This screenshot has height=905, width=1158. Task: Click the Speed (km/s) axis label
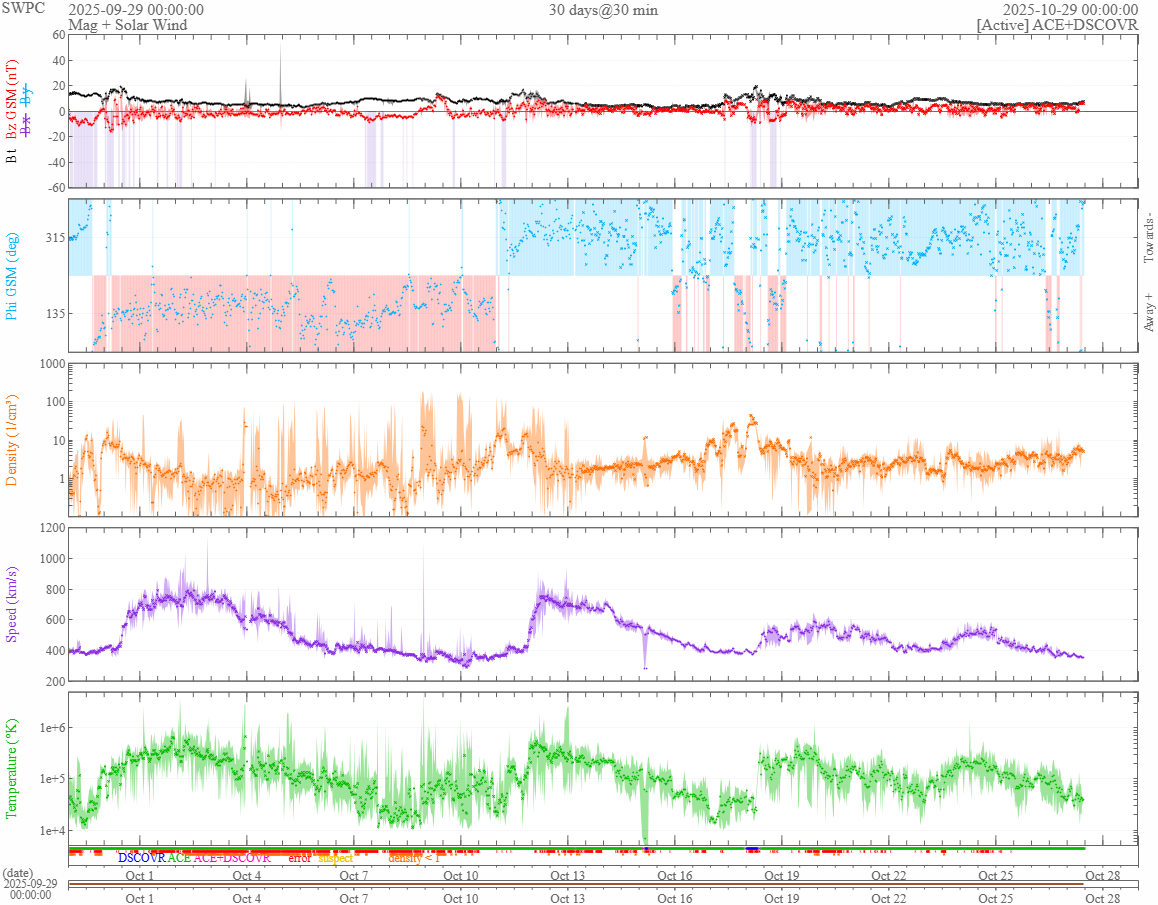tap(12, 604)
